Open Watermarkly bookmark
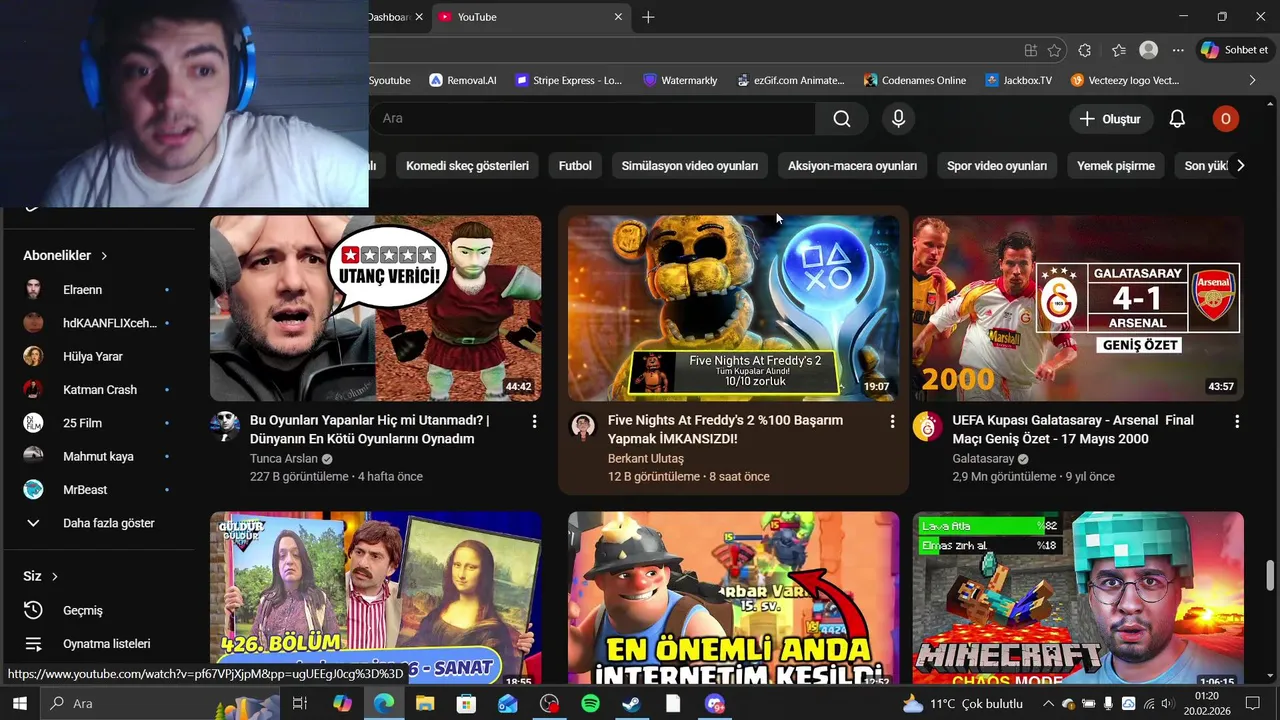 (x=680, y=80)
